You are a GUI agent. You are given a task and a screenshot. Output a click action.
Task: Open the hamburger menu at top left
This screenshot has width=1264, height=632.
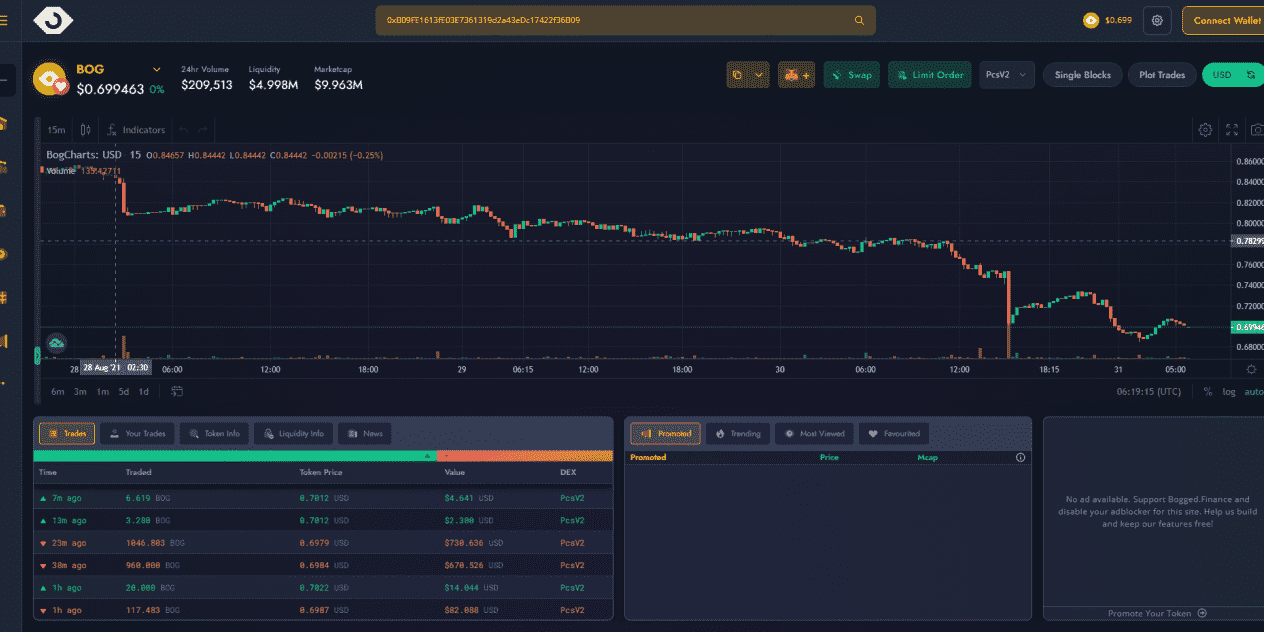(x=4, y=20)
